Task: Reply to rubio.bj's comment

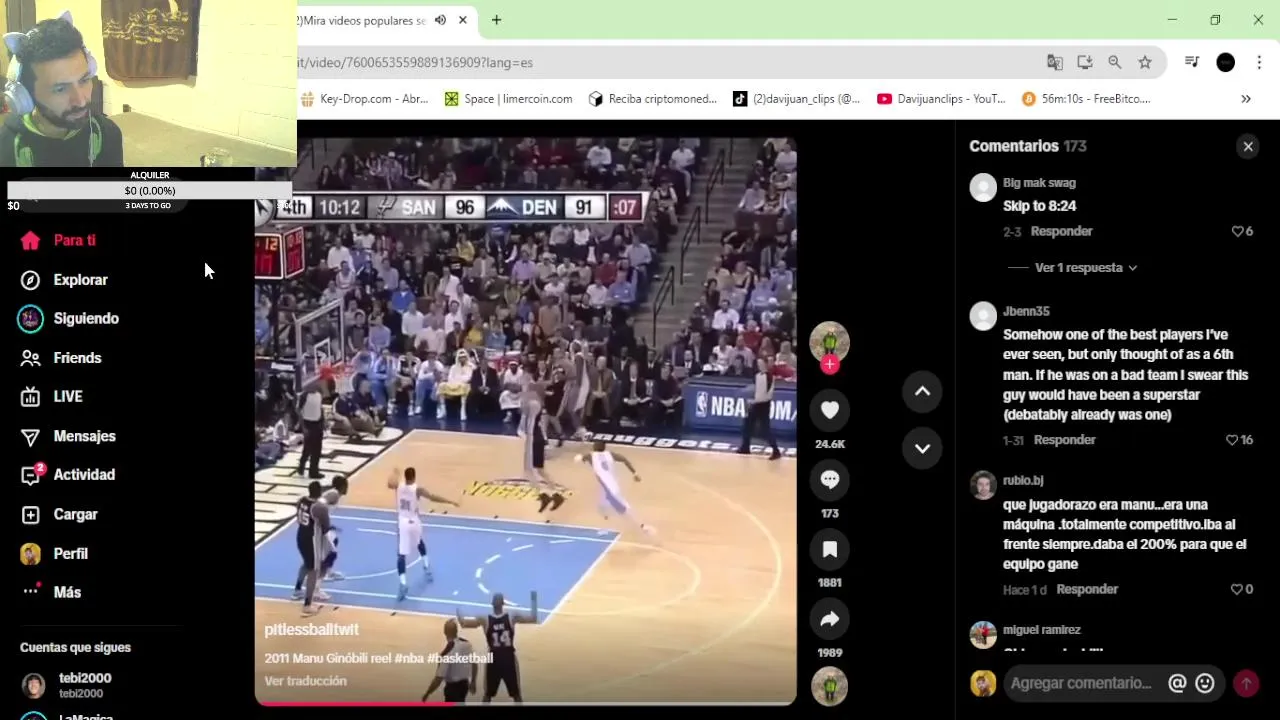Action: tap(1087, 589)
